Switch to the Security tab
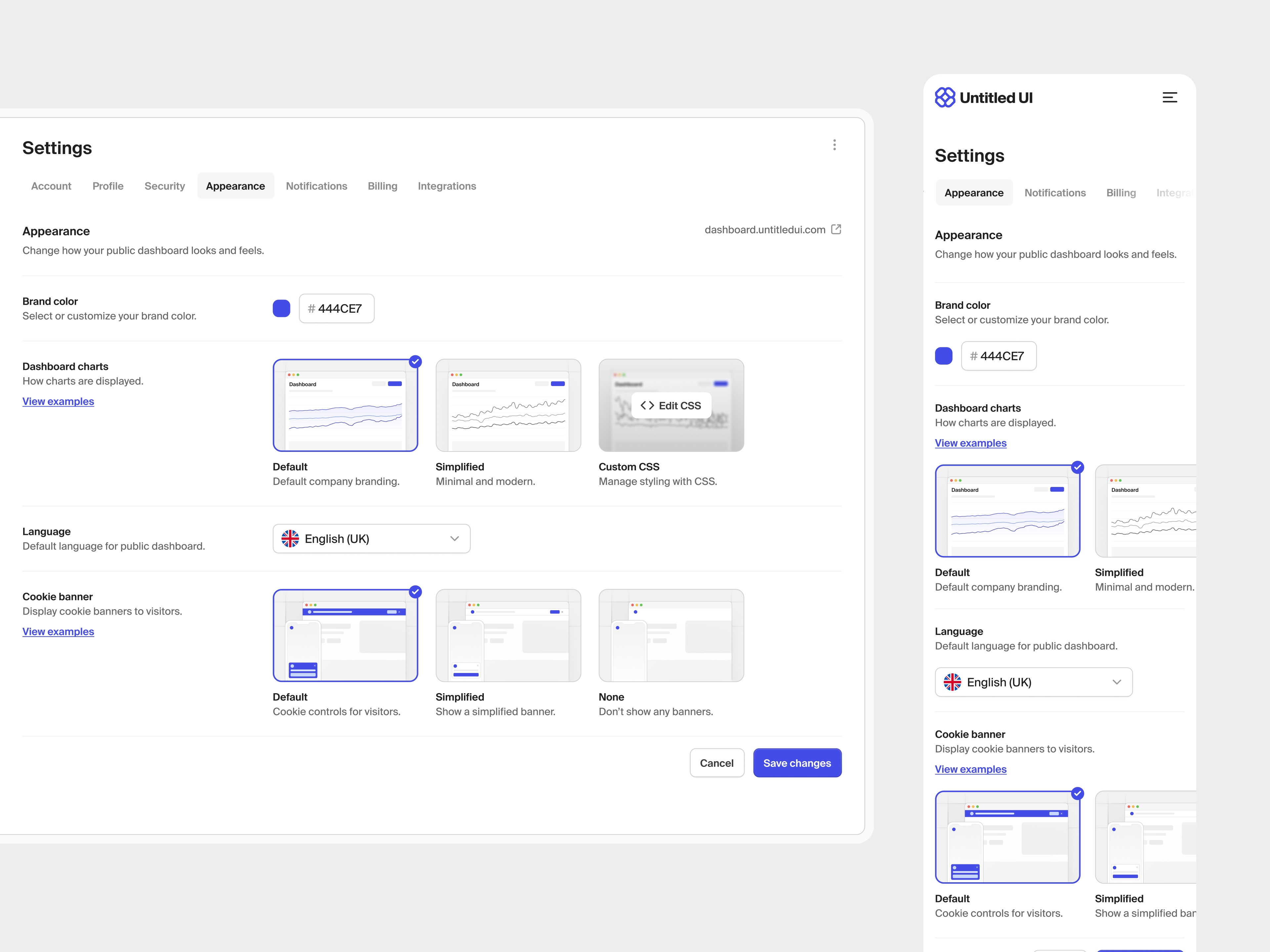 click(x=165, y=186)
